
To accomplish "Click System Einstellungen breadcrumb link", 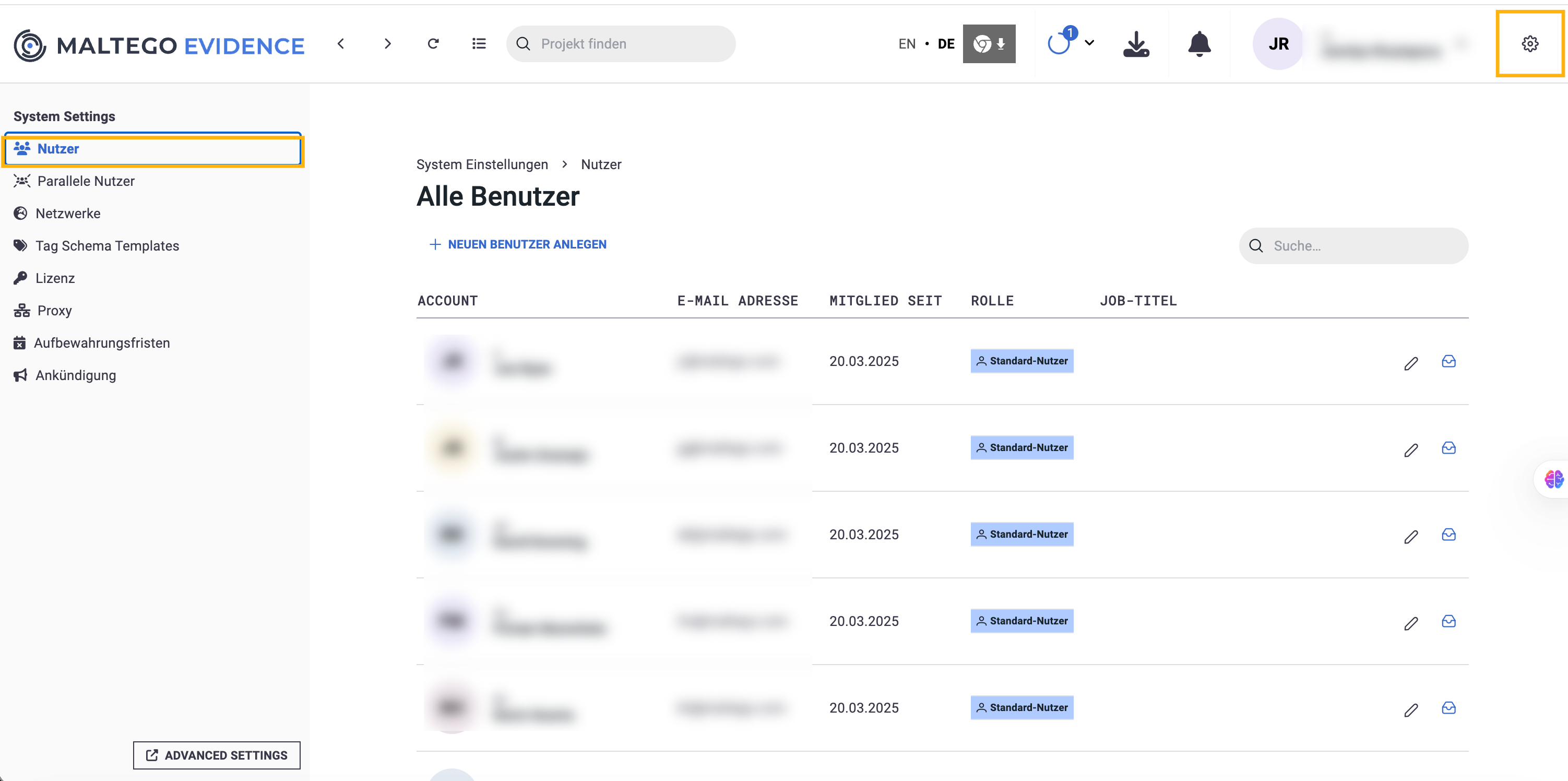I will [481, 164].
